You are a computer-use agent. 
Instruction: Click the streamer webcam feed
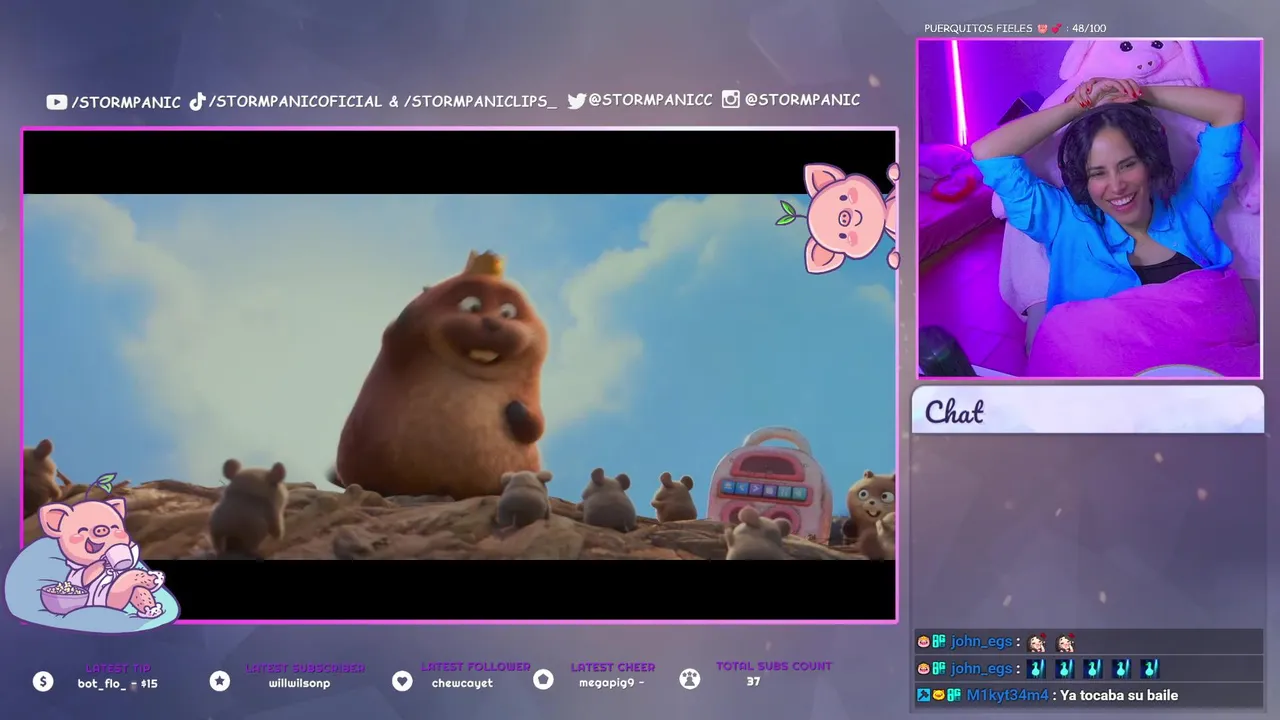point(1090,209)
